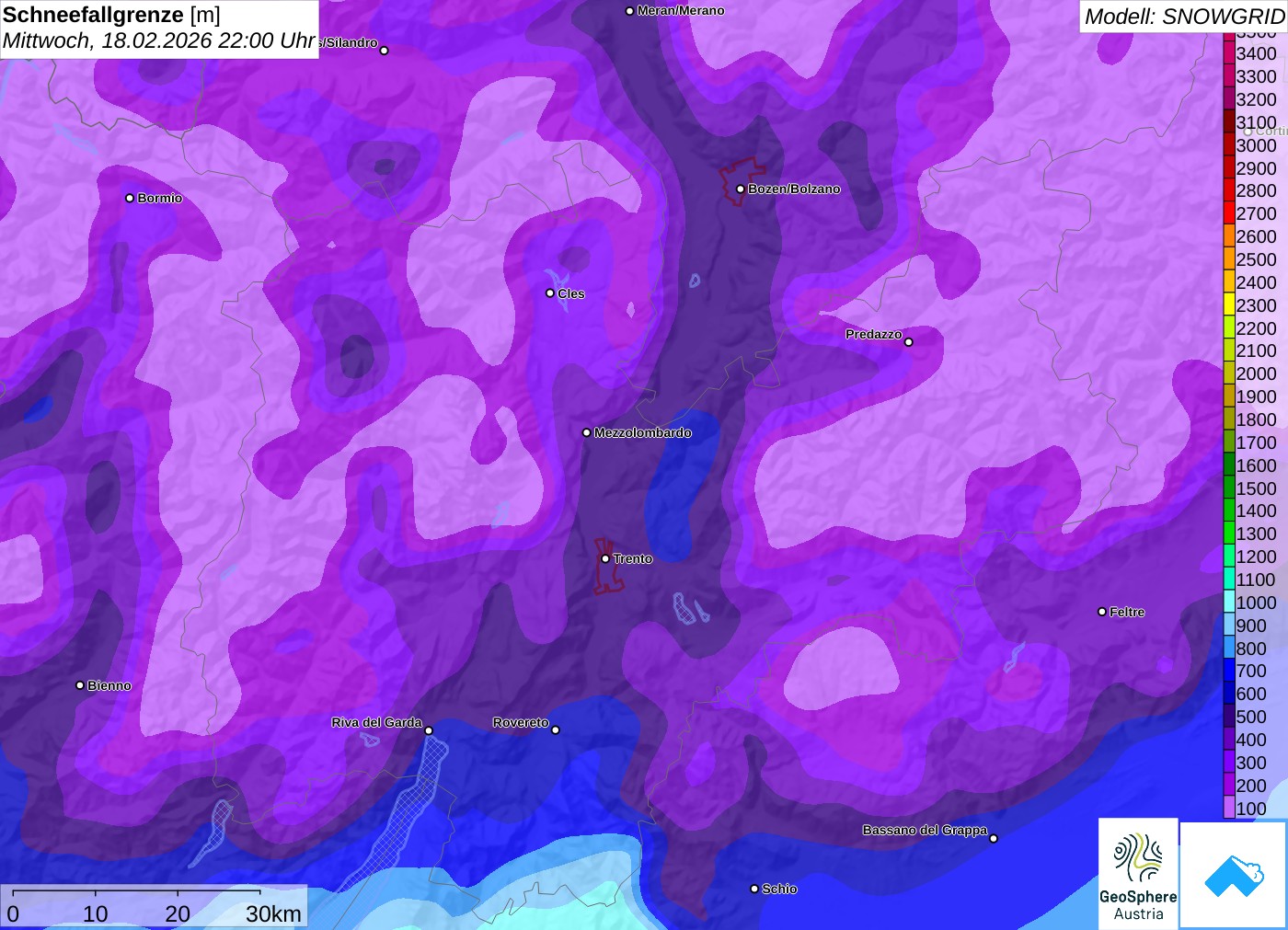Click the Mezzolombardo location marker
1288x930 pixels.
pos(587,432)
